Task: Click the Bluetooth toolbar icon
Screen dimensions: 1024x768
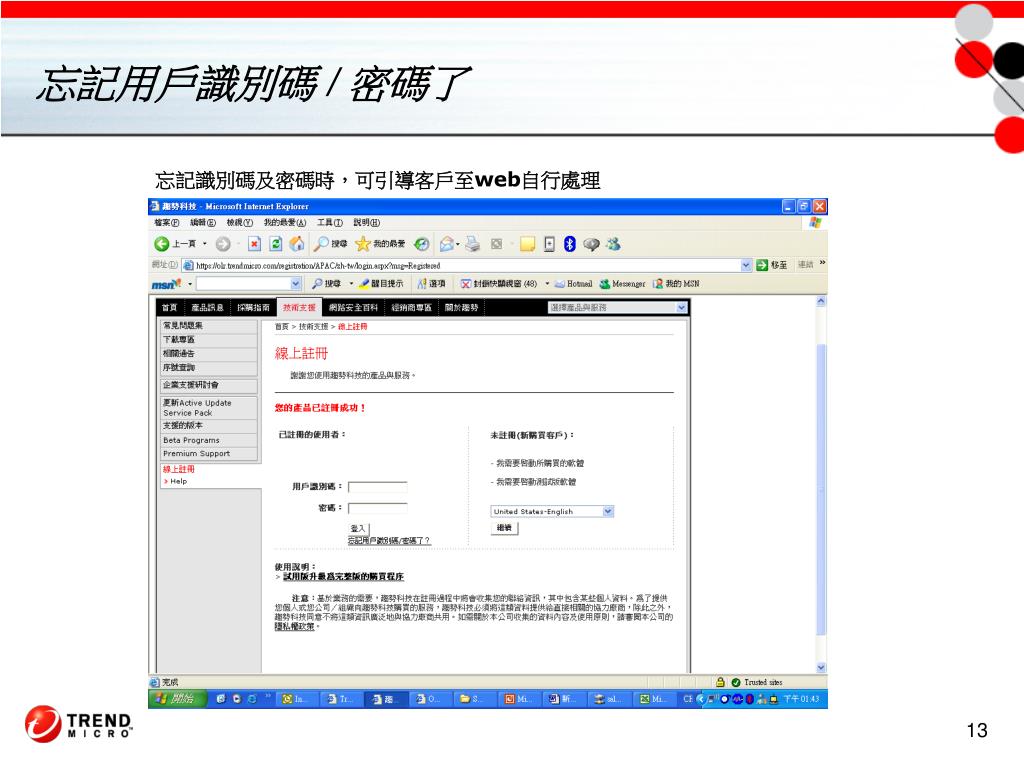Action: point(569,244)
